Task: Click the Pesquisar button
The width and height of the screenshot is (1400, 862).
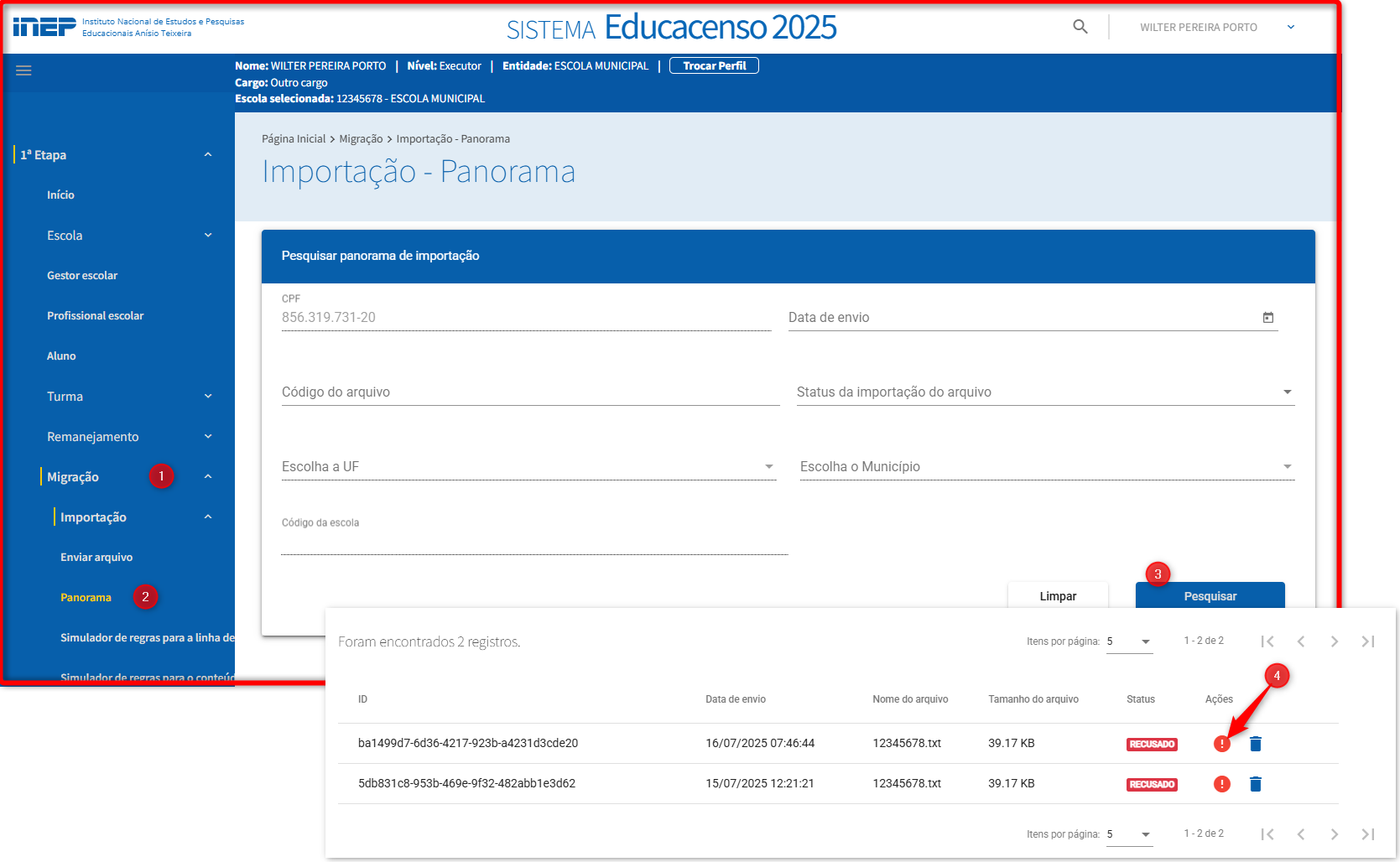Action: click(x=1210, y=595)
